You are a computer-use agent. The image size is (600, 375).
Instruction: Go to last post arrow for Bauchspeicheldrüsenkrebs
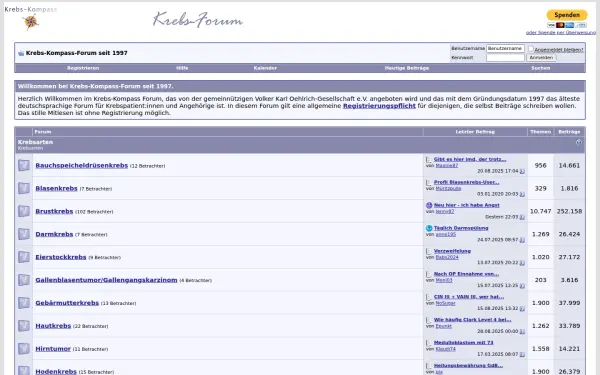[x=522, y=171]
